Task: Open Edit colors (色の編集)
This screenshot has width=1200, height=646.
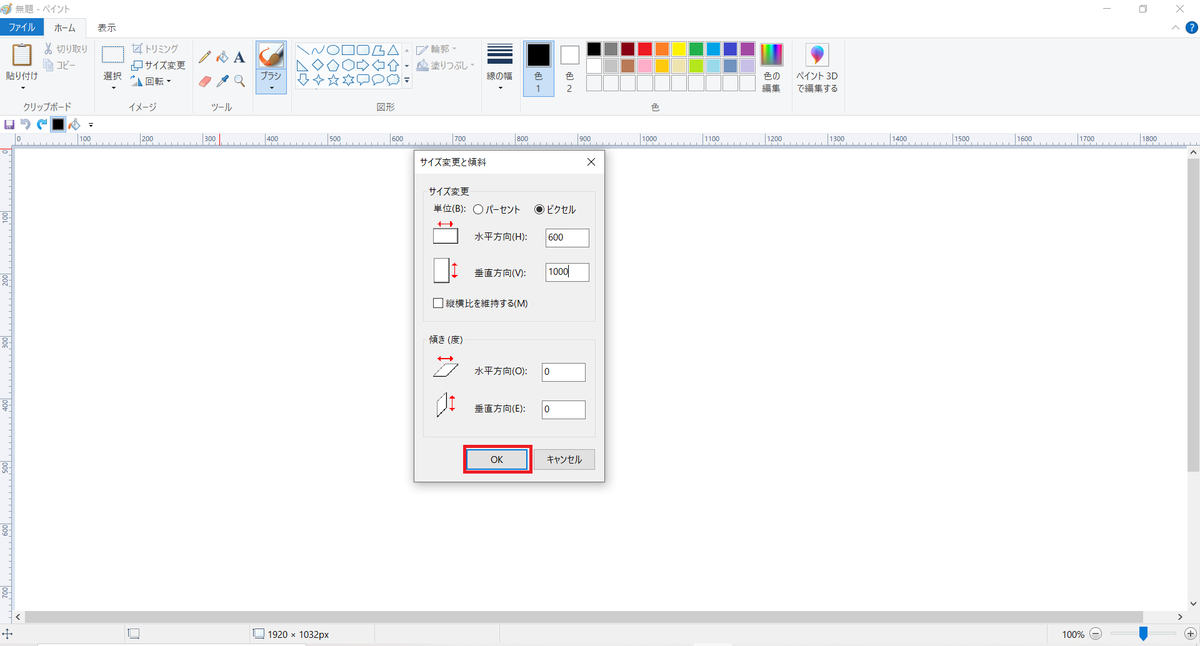Action: coord(771,68)
